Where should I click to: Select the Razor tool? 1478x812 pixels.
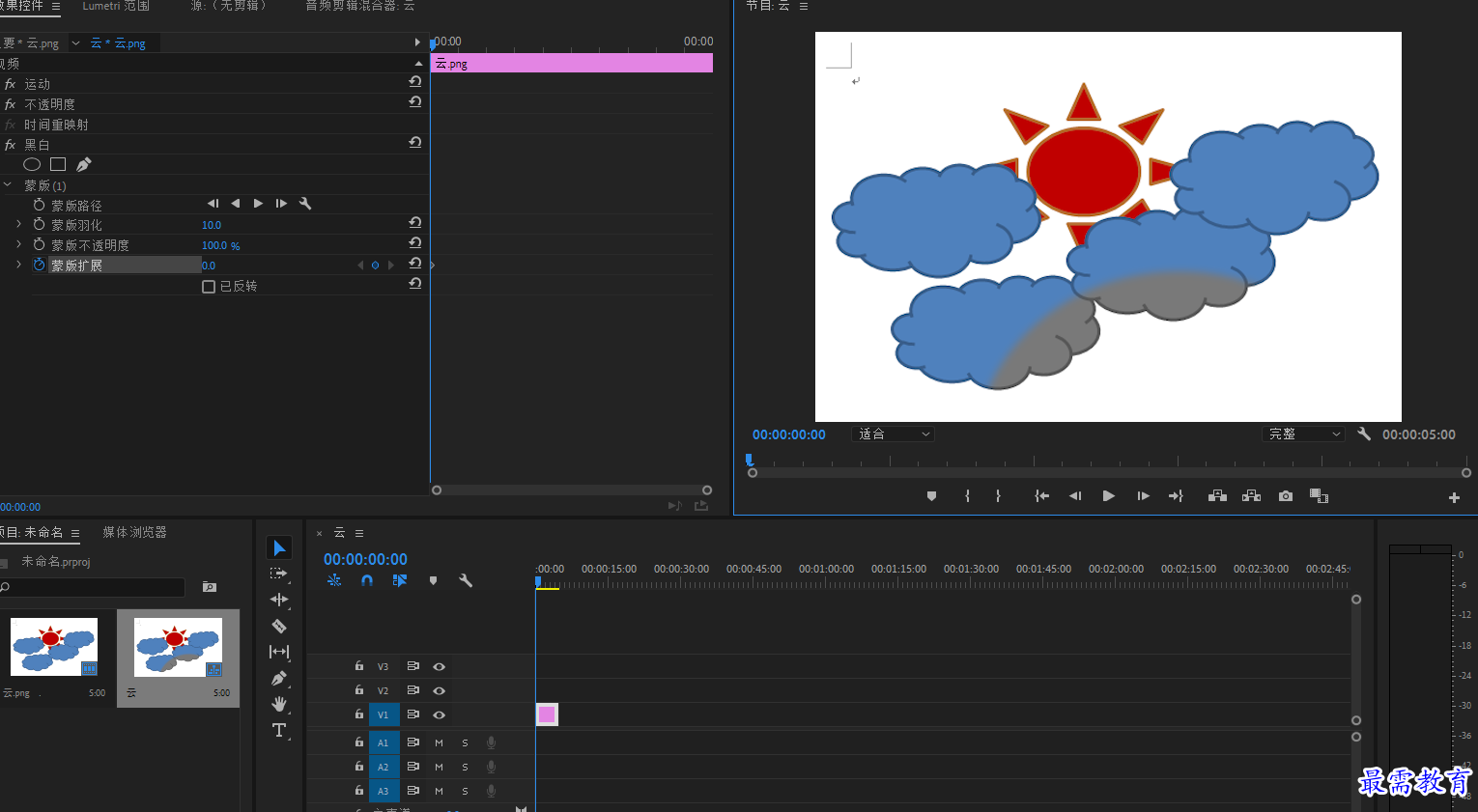click(x=279, y=626)
